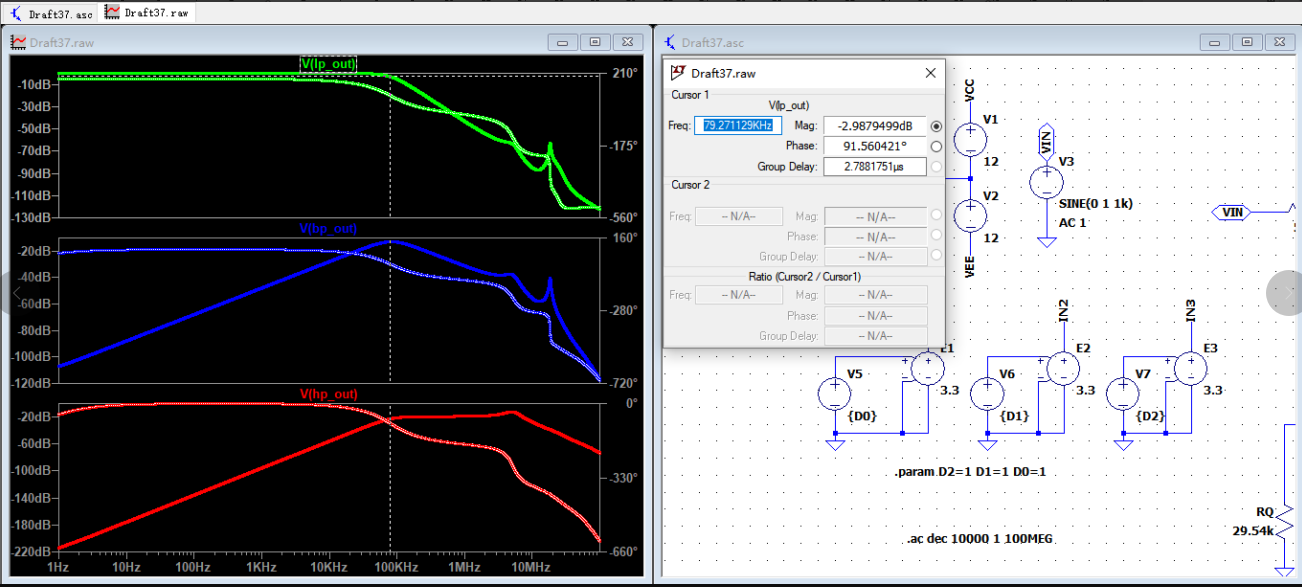
Task: Select dependent source E2 symbol
Action: (x=1063, y=369)
